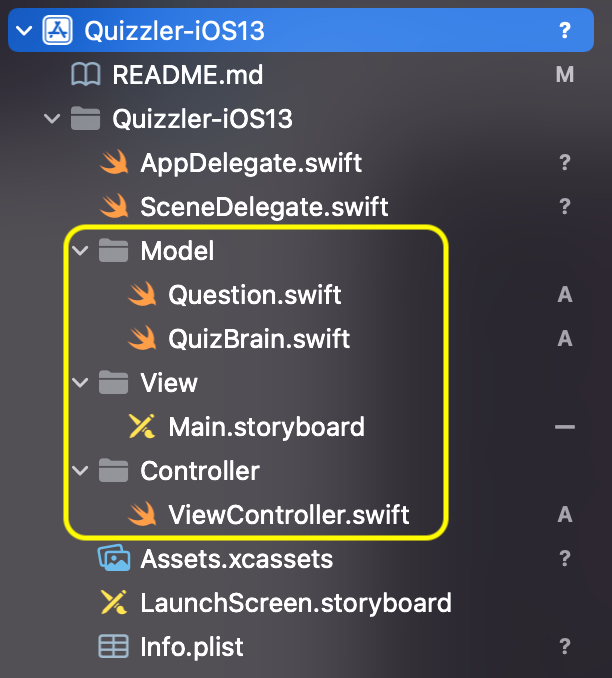Collapse the Controller folder

coord(80,471)
